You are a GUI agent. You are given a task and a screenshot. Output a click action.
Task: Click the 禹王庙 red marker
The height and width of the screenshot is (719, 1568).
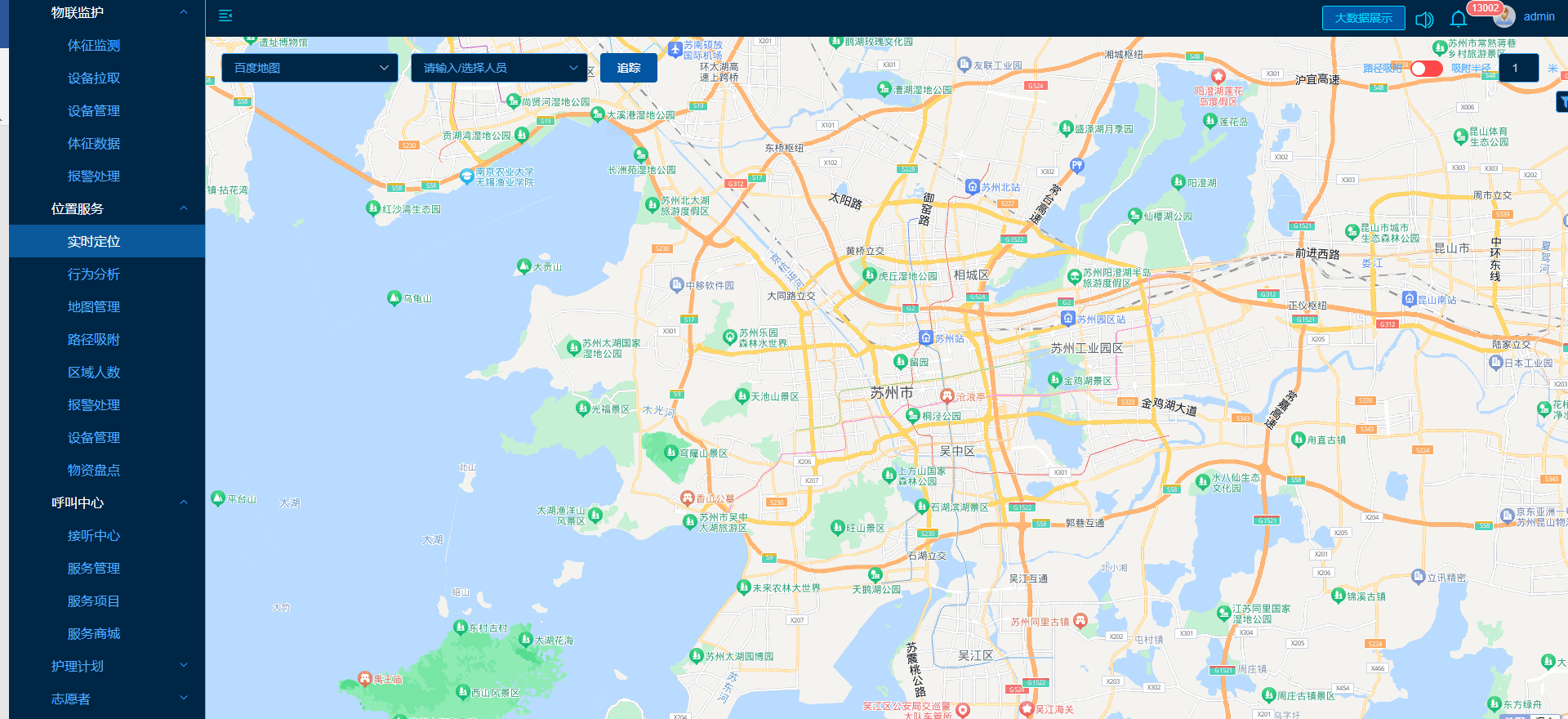click(x=365, y=678)
